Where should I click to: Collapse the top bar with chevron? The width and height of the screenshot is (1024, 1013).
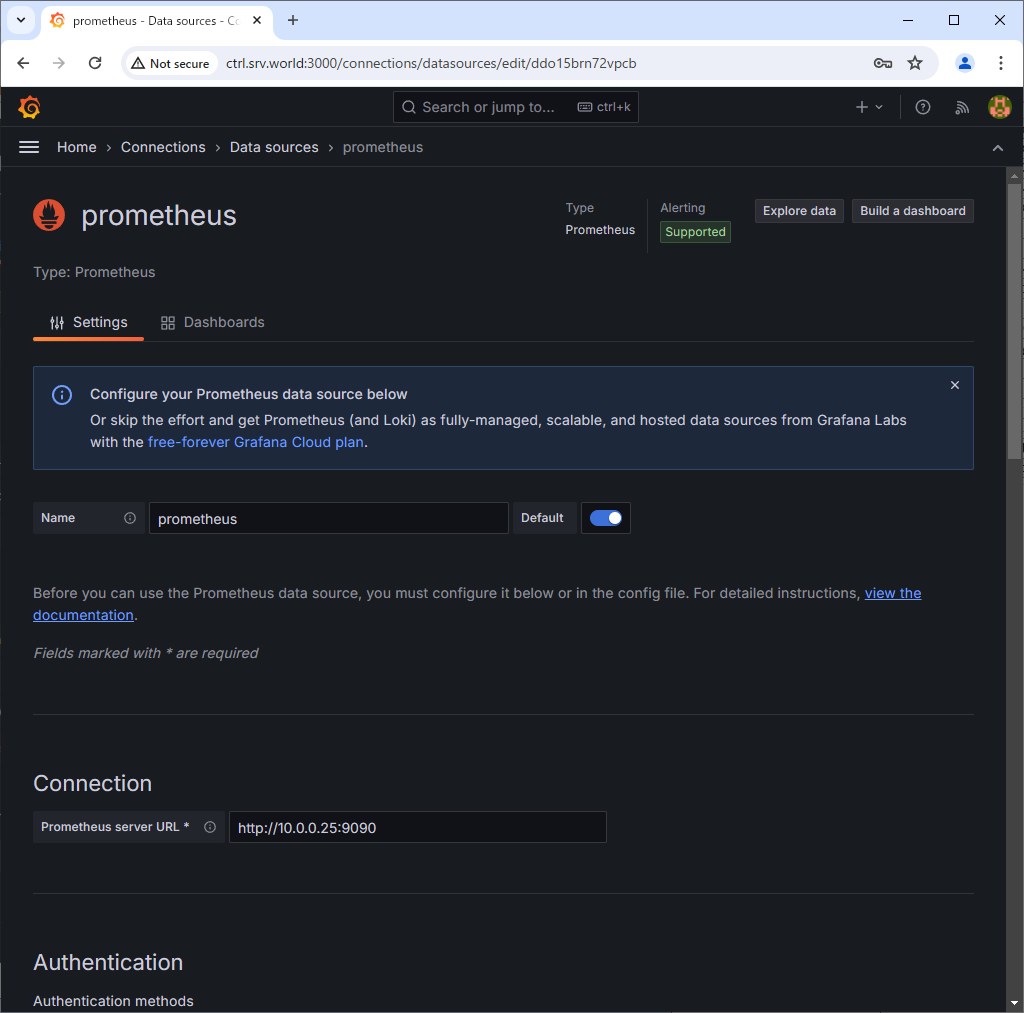pyautogui.click(x=997, y=148)
